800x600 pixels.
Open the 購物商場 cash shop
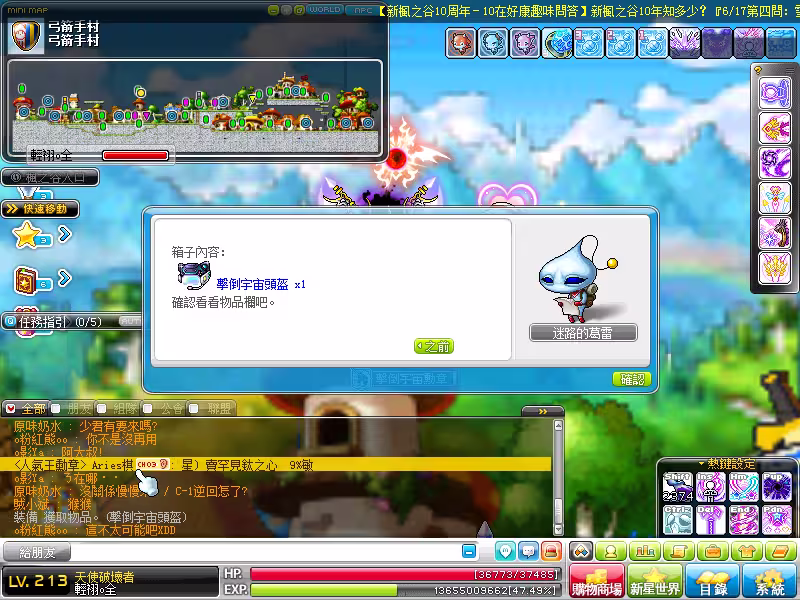tap(596, 583)
